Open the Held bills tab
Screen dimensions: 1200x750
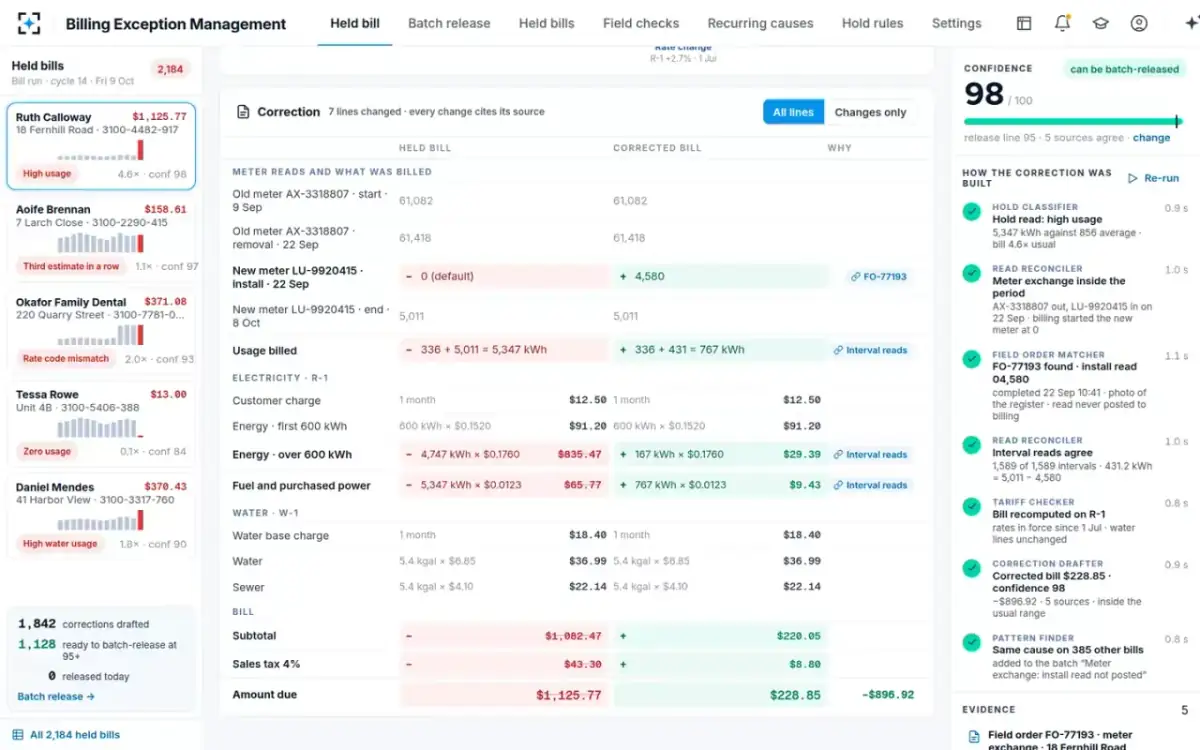(546, 23)
